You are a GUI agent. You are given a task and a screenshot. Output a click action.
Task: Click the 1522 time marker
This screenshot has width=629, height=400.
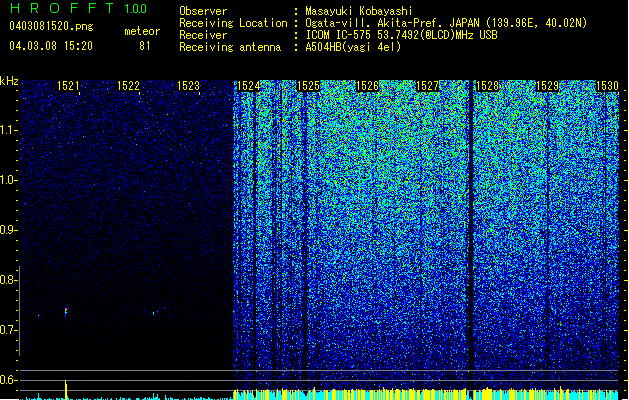[128, 86]
